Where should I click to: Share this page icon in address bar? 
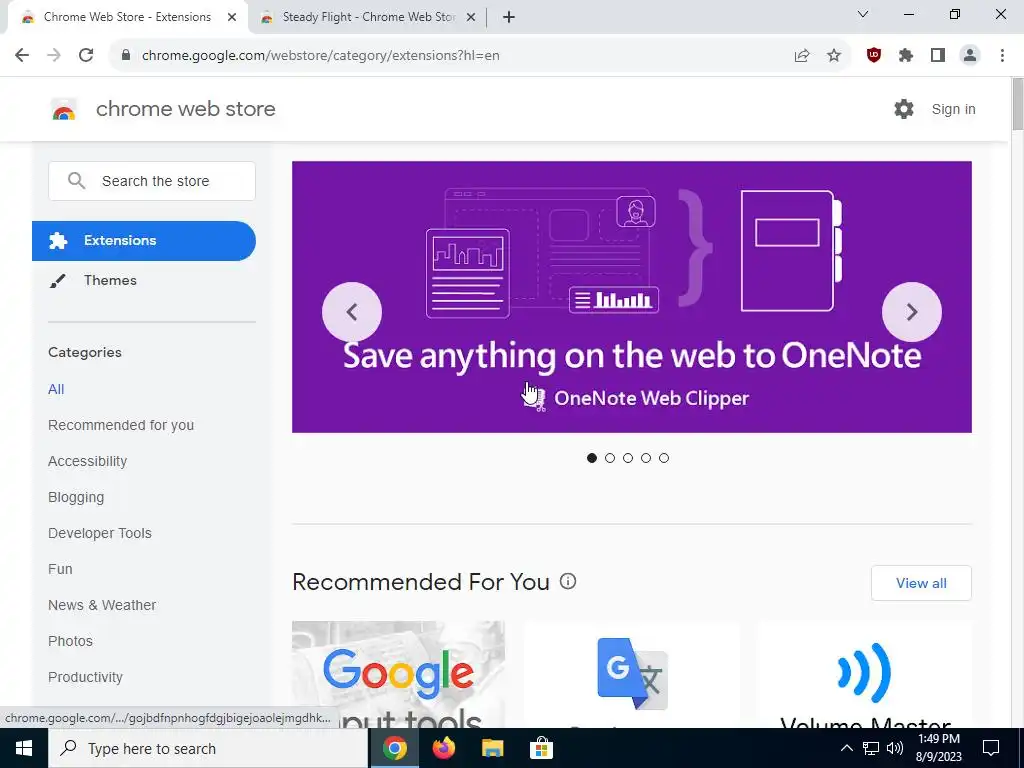[802, 56]
